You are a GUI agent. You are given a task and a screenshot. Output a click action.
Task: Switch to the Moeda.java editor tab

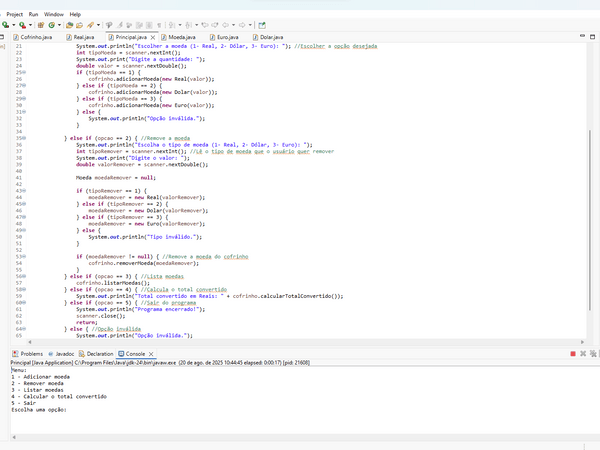tap(182, 37)
